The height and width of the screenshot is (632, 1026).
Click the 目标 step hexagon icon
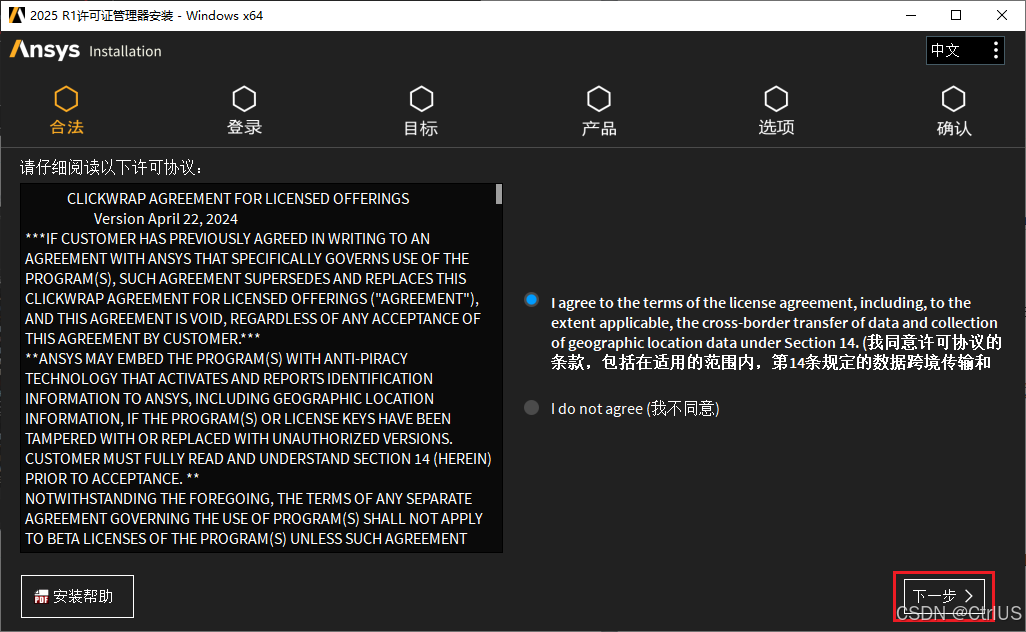[421, 99]
